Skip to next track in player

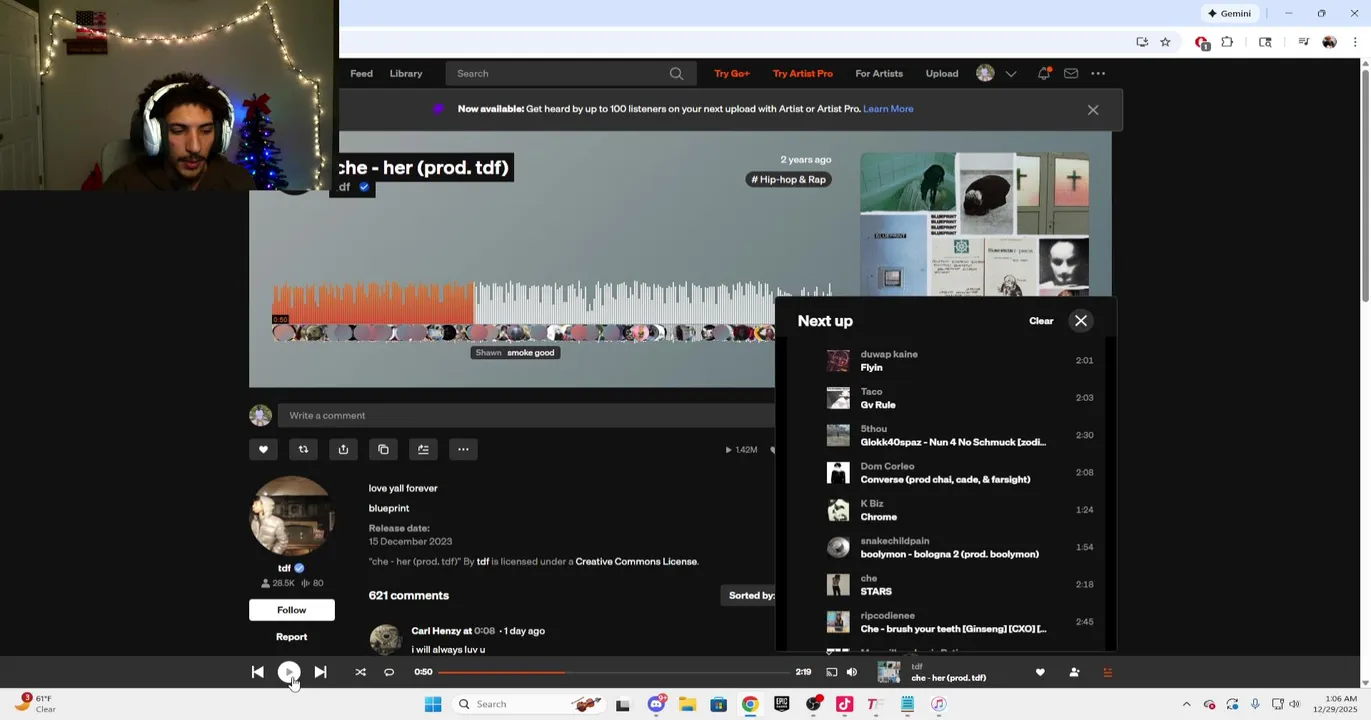point(320,672)
